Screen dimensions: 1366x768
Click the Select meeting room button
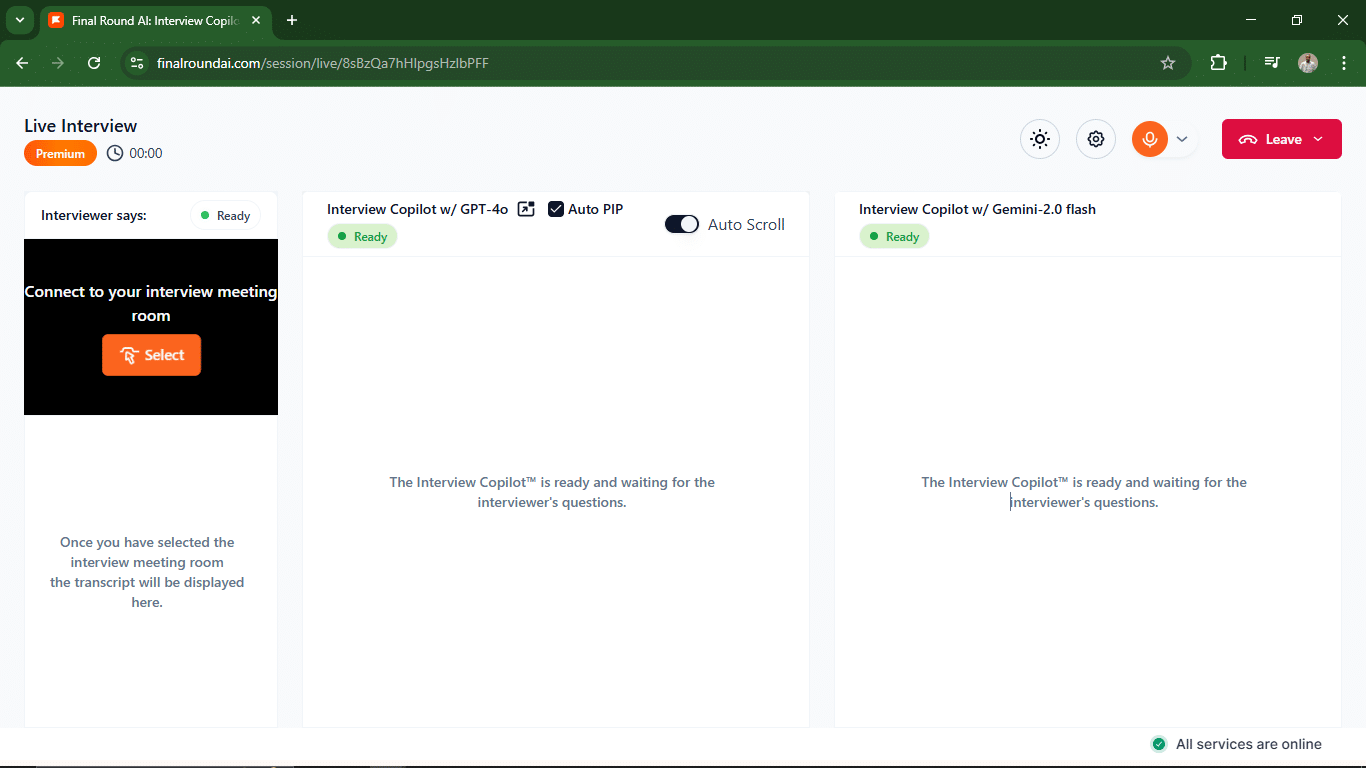coord(151,355)
